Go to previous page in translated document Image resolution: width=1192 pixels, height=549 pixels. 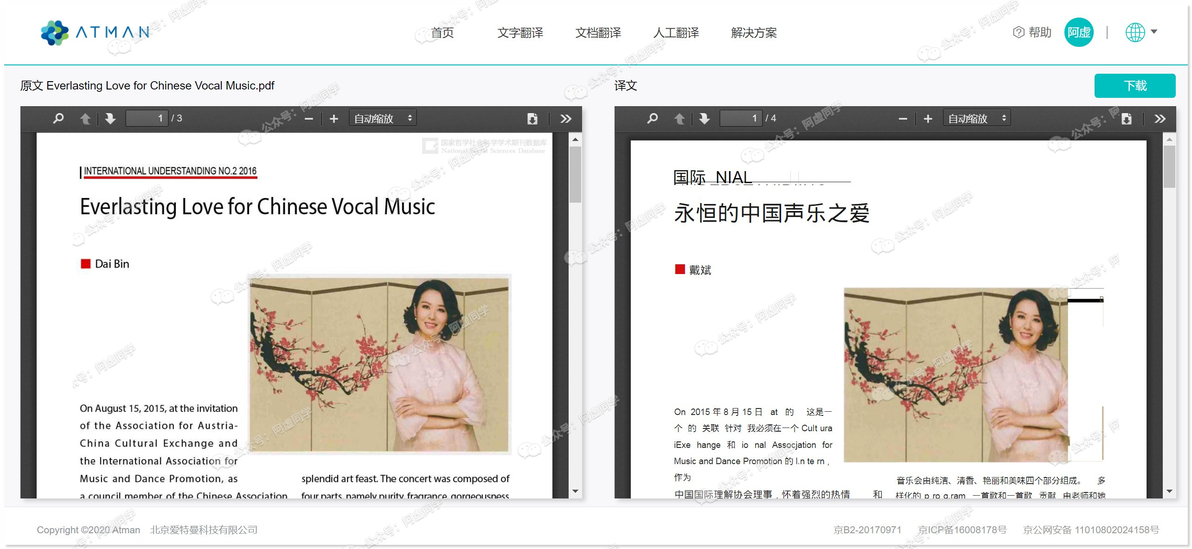tap(680, 119)
